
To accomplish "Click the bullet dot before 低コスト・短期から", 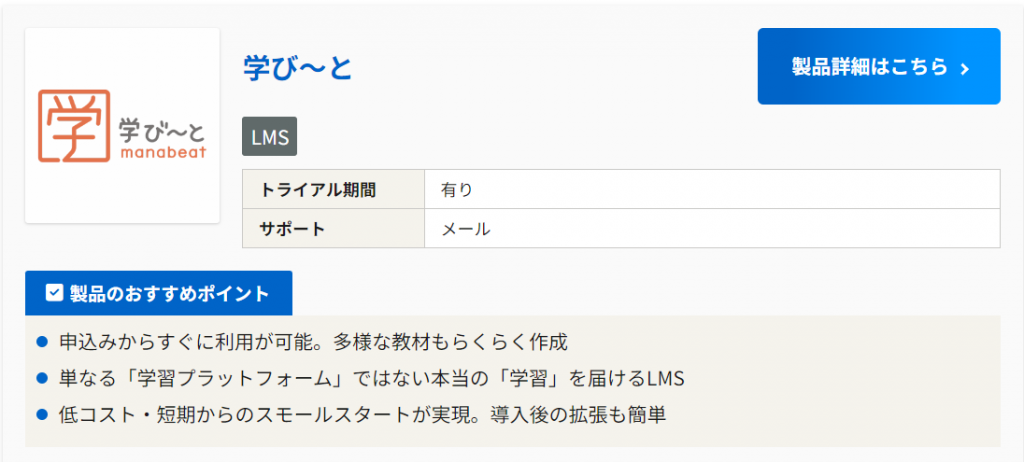I will pos(42,414).
